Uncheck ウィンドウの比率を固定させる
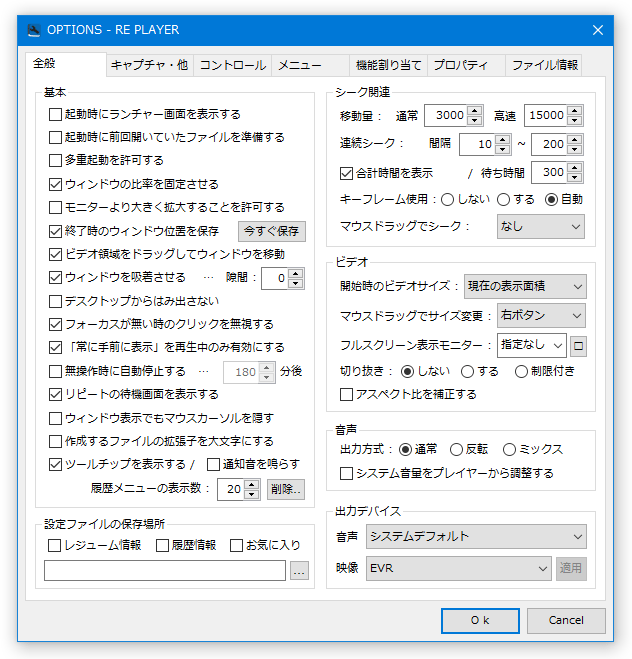The height and width of the screenshot is (659, 632). click(x=55, y=184)
